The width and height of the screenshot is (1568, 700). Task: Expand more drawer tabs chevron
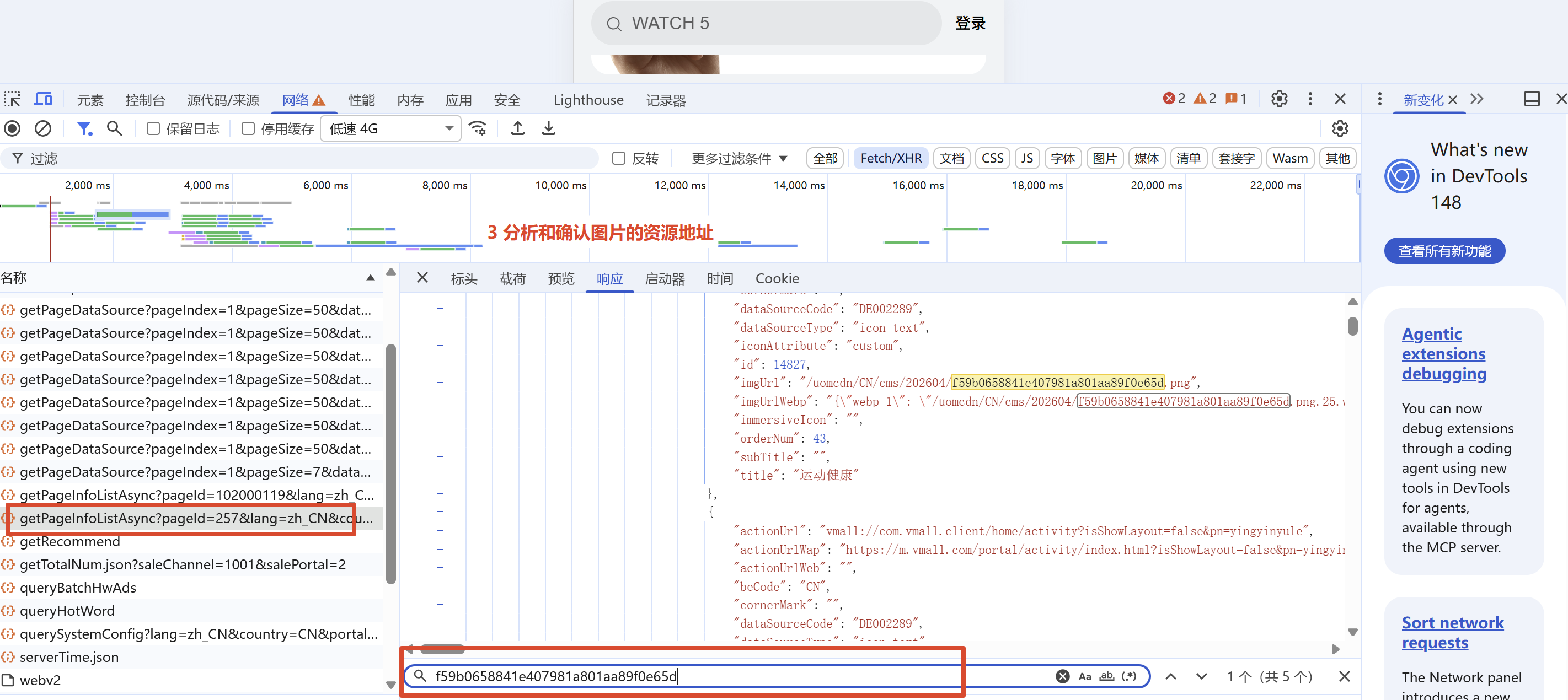[x=1478, y=99]
